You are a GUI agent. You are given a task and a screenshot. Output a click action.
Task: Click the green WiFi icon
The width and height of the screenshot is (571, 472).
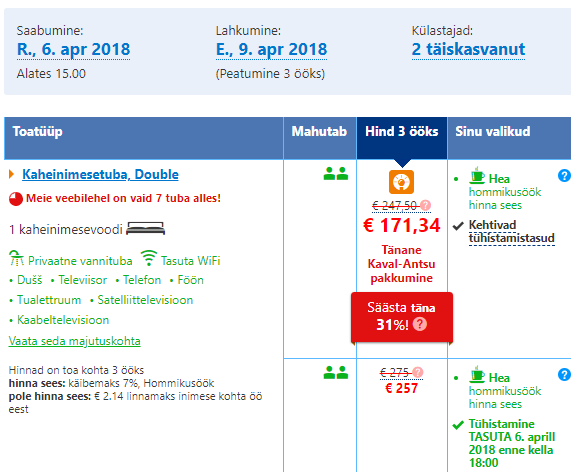(149, 258)
